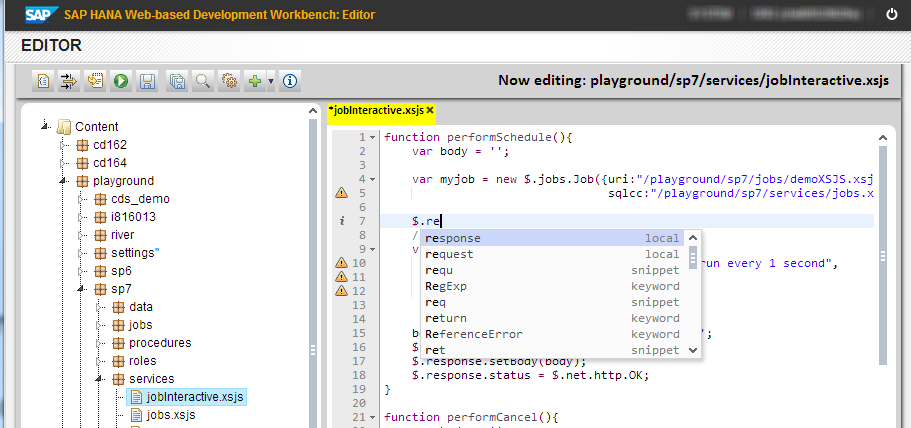Fold code at line 4 arrow
Image resolution: width=911 pixels, height=428 pixels.
(372, 179)
